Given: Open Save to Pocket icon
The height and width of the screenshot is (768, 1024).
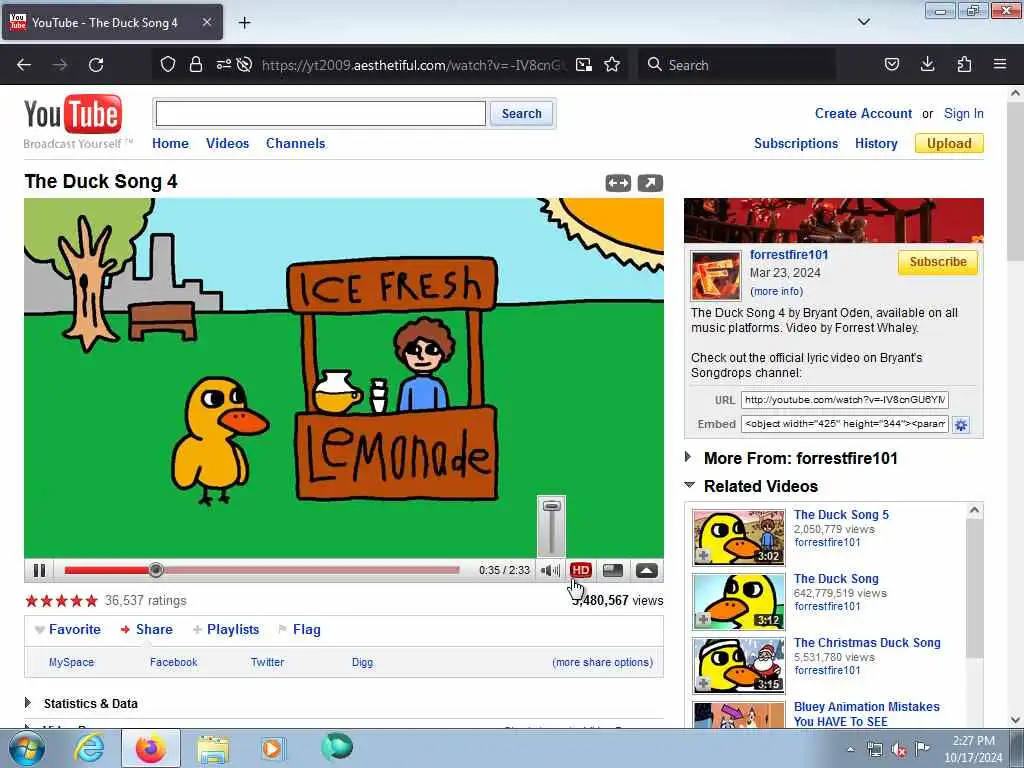Looking at the screenshot, I should point(891,64).
